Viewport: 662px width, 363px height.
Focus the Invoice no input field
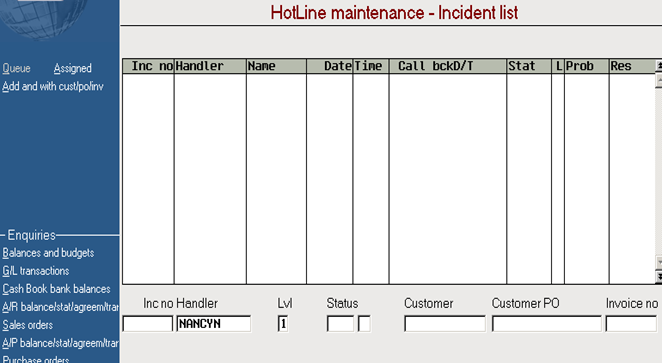coord(631,324)
